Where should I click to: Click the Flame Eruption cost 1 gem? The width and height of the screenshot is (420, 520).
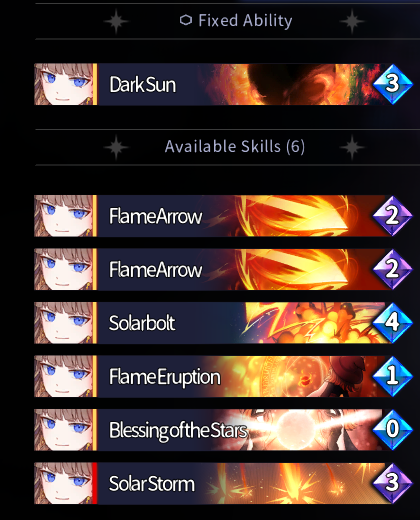click(392, 376)
